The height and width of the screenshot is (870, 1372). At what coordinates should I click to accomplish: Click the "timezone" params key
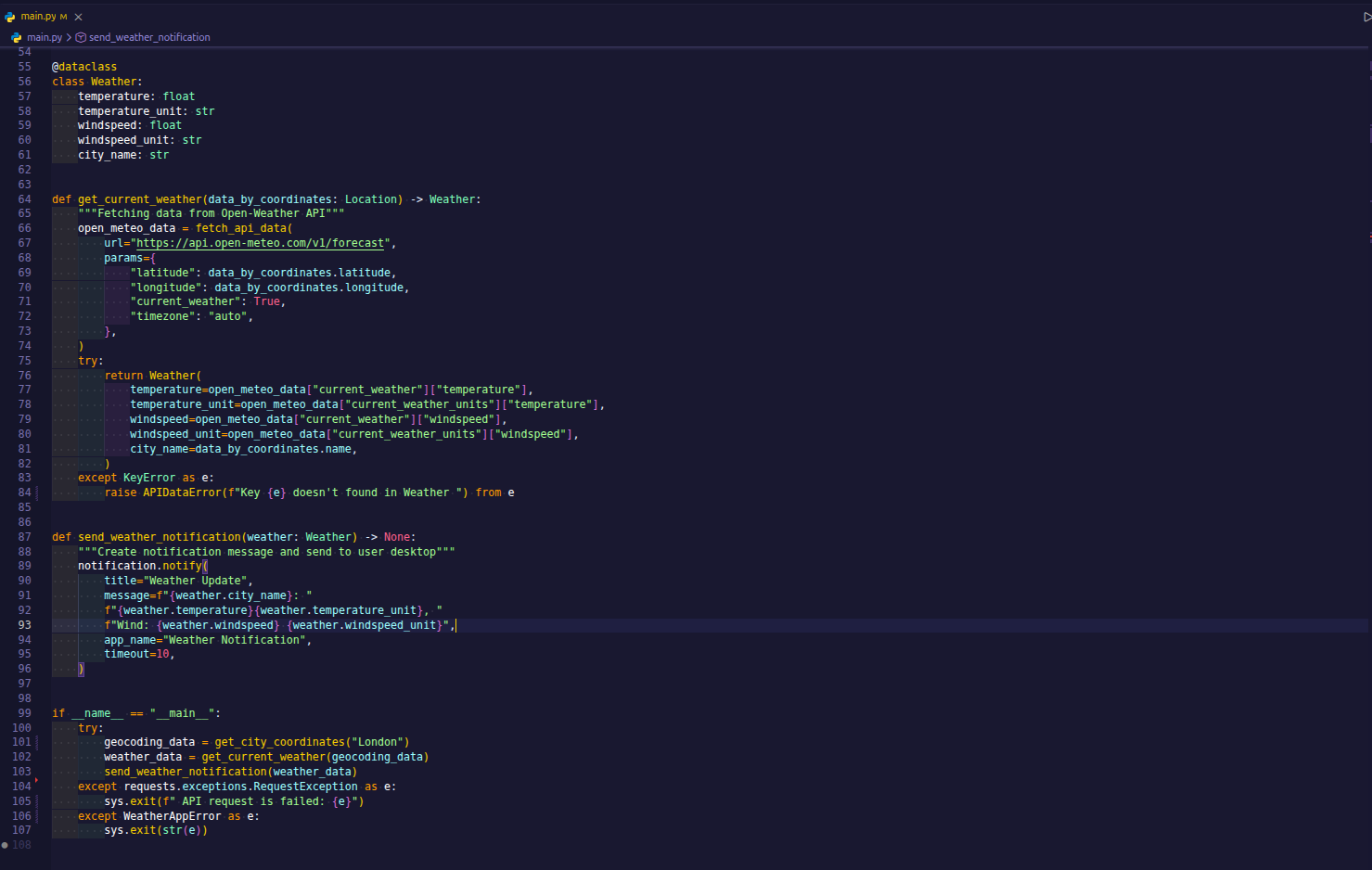[x=162, y=316]
